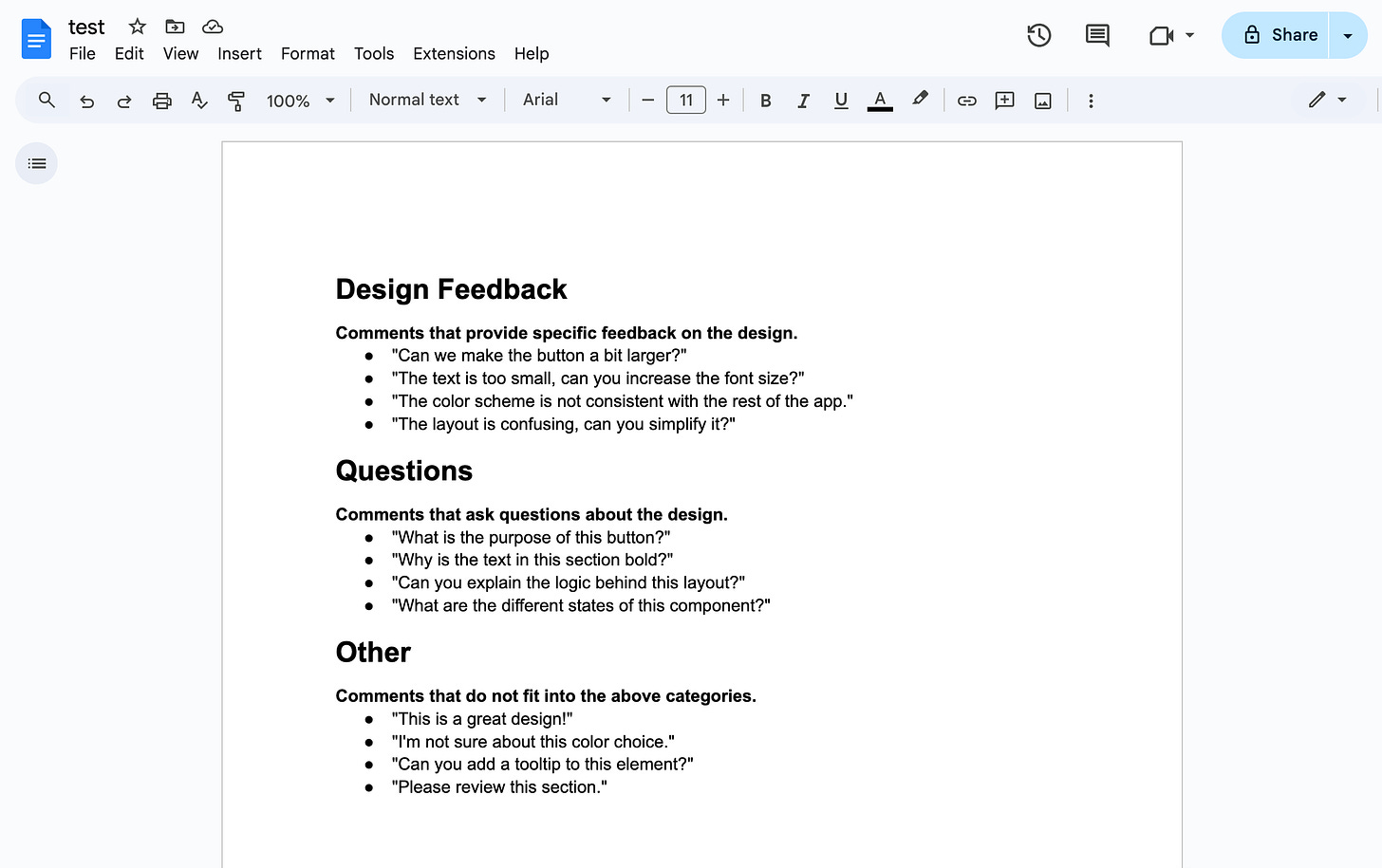Open the font family dropdown

(x=566, y=100)
